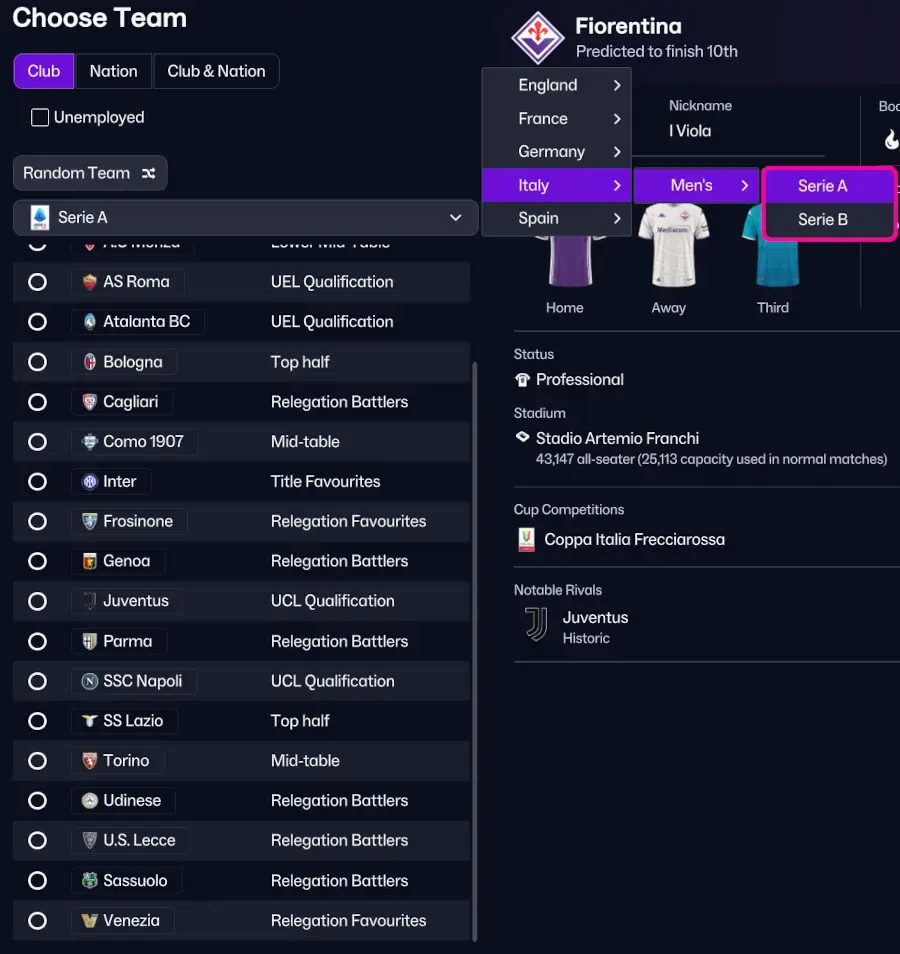This screenshot has width=900, height=954.
Task: Click the Coppa Italia Frecciarossa logo
Action: point(526,540)
